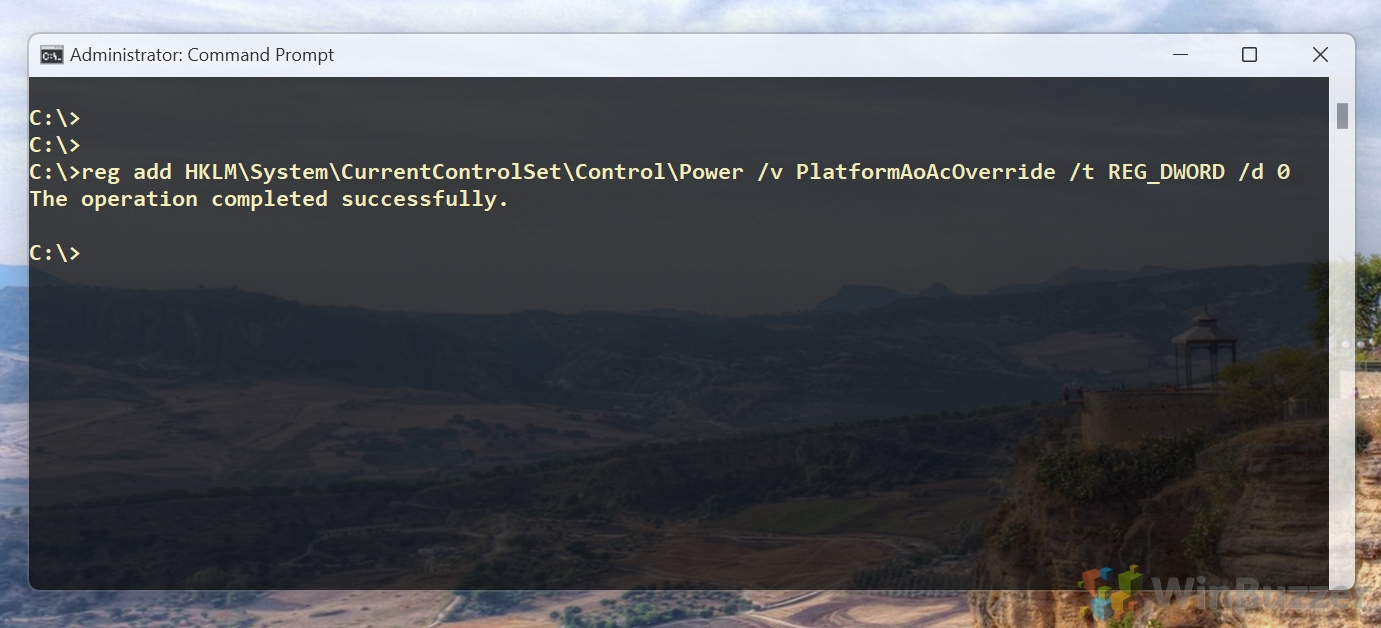This screenshot has height=628, width=1381.
Task: Click 'The operation completed successfully.' message
Action: pos(269,199)
